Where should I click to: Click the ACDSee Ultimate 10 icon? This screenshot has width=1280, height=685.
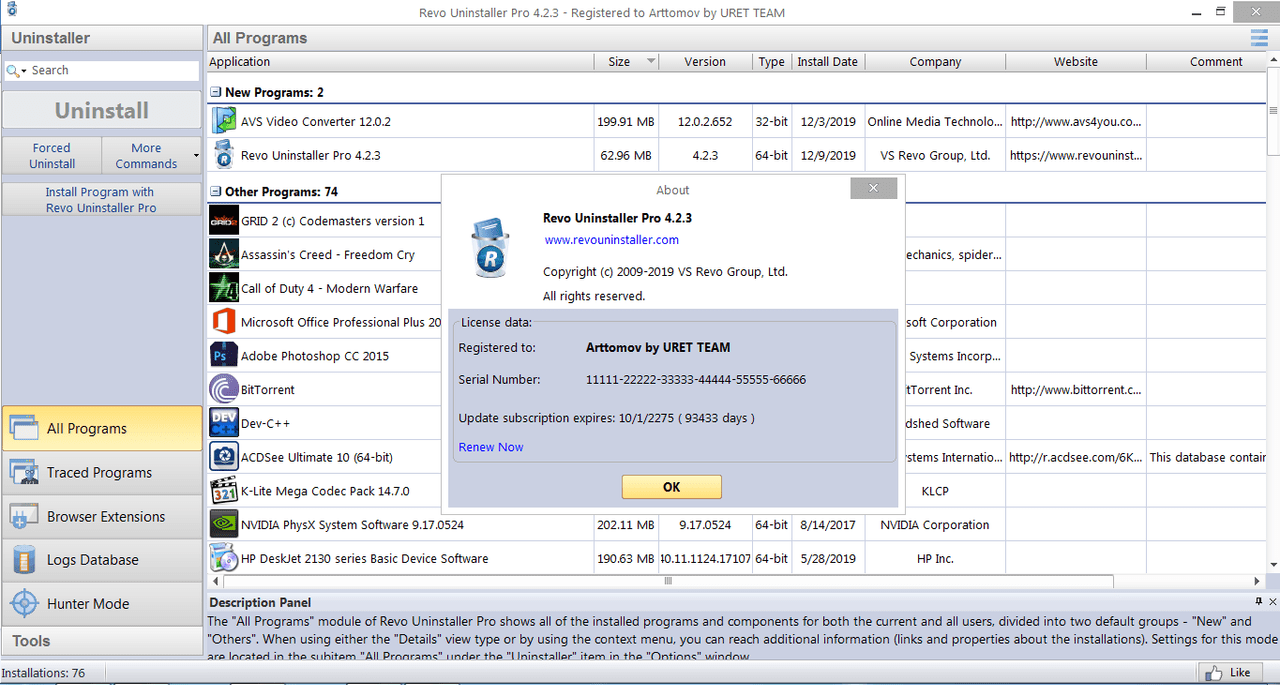223,457
